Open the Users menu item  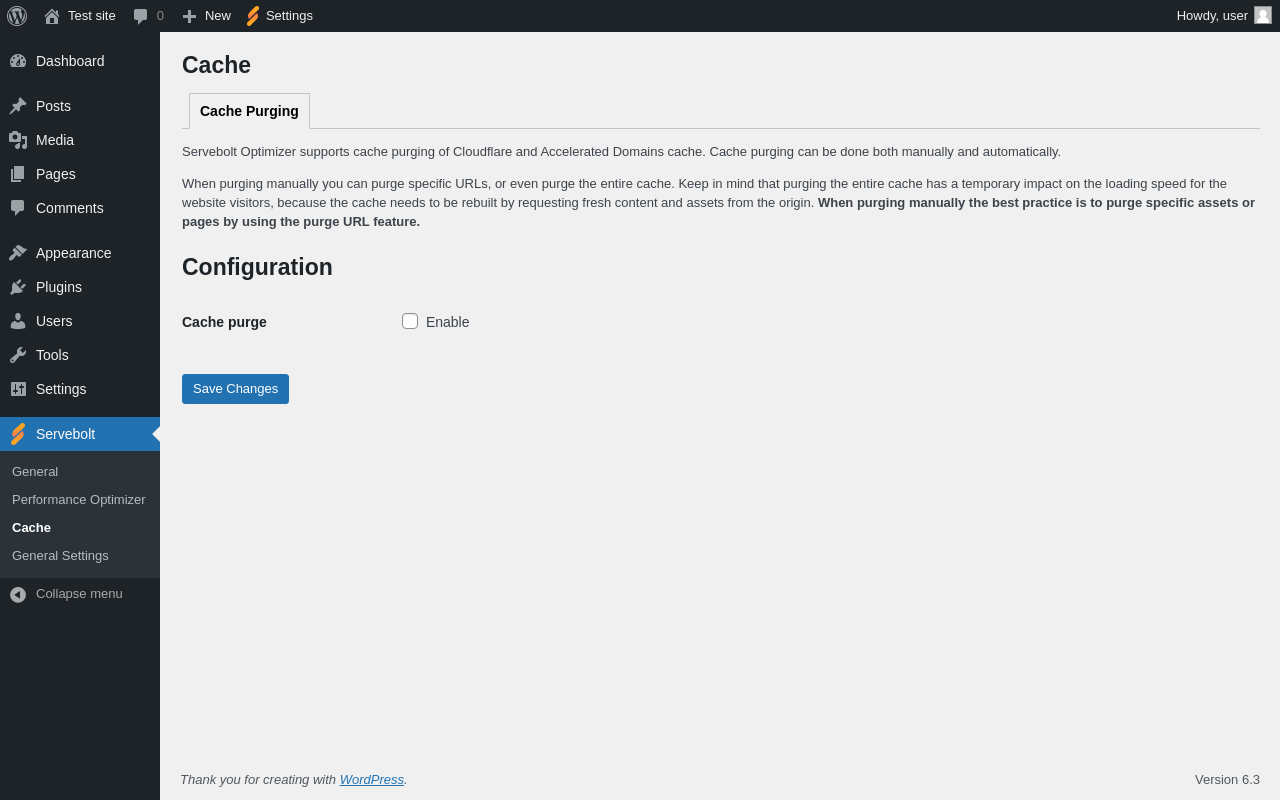[54, 321]
